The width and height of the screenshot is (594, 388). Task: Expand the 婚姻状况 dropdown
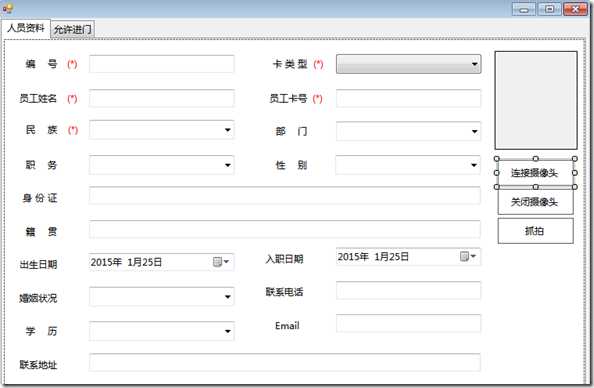click(x=162, y=297)
